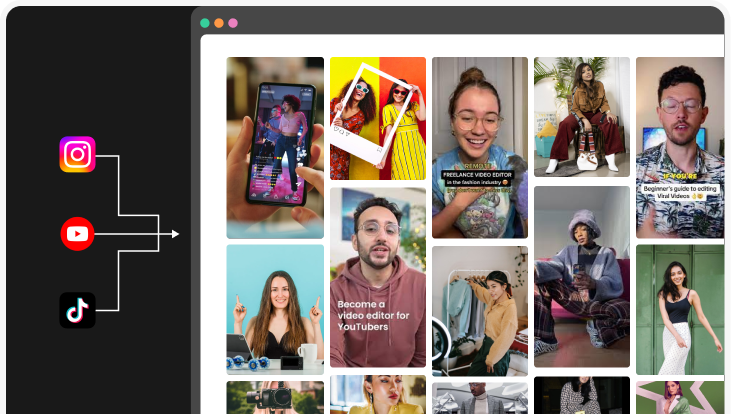Open the polaroid frame two-women thumbnail
Screen dimensions: 731x414
coord(378,118)
